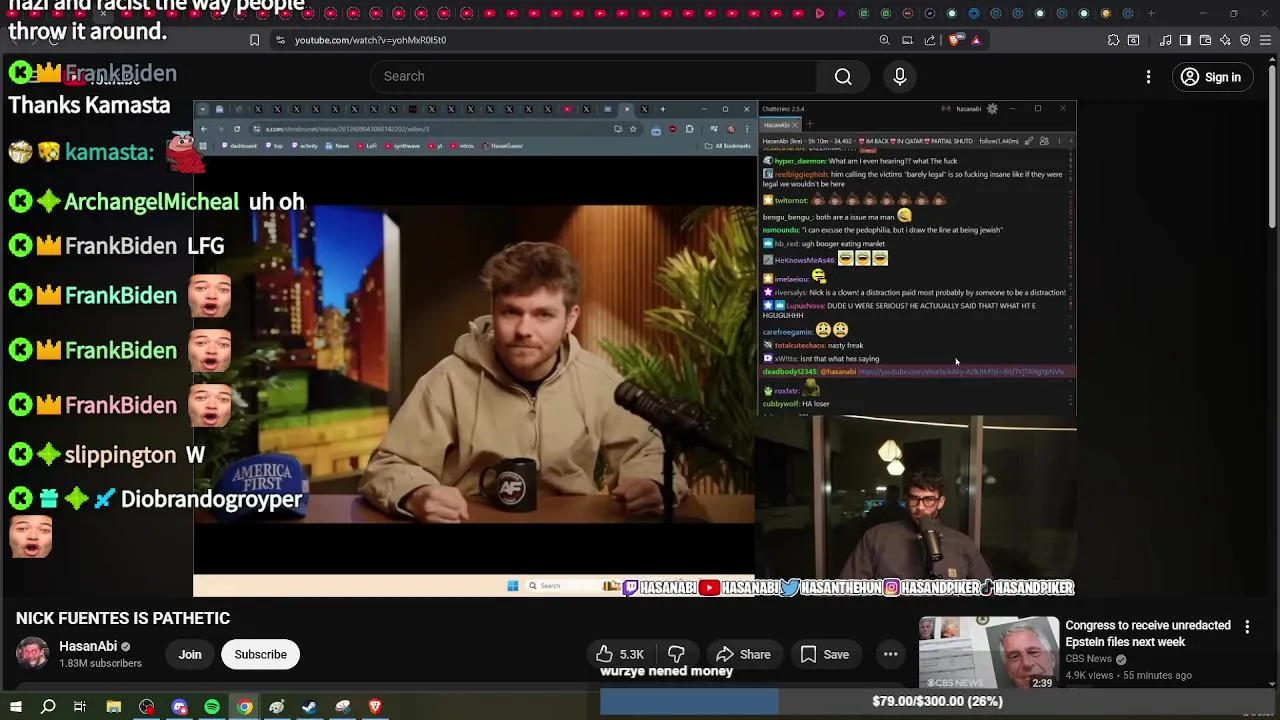1280x720 pixels.
Task: Open Windows taskbar search
Action: (x=48, y=707)
